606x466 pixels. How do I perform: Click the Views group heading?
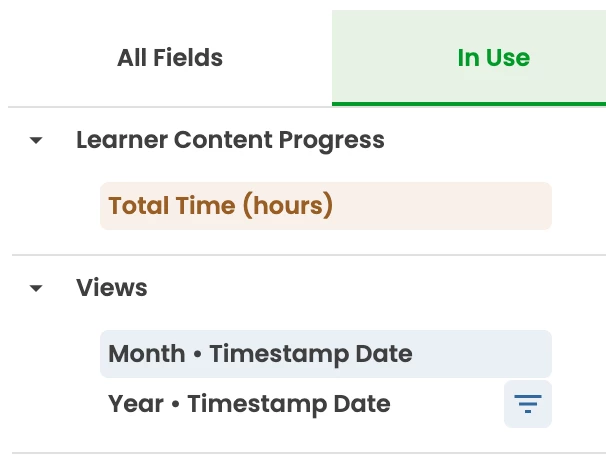tap(112, 288)
